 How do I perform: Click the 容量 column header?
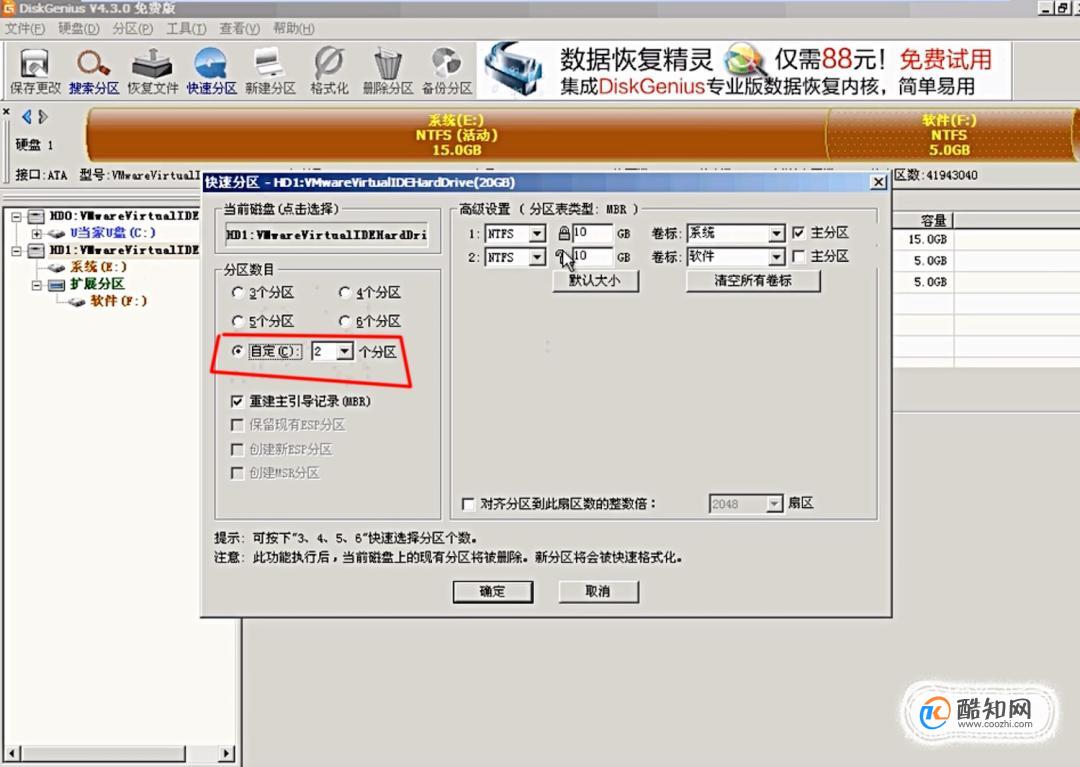click(x=923, y=220)
